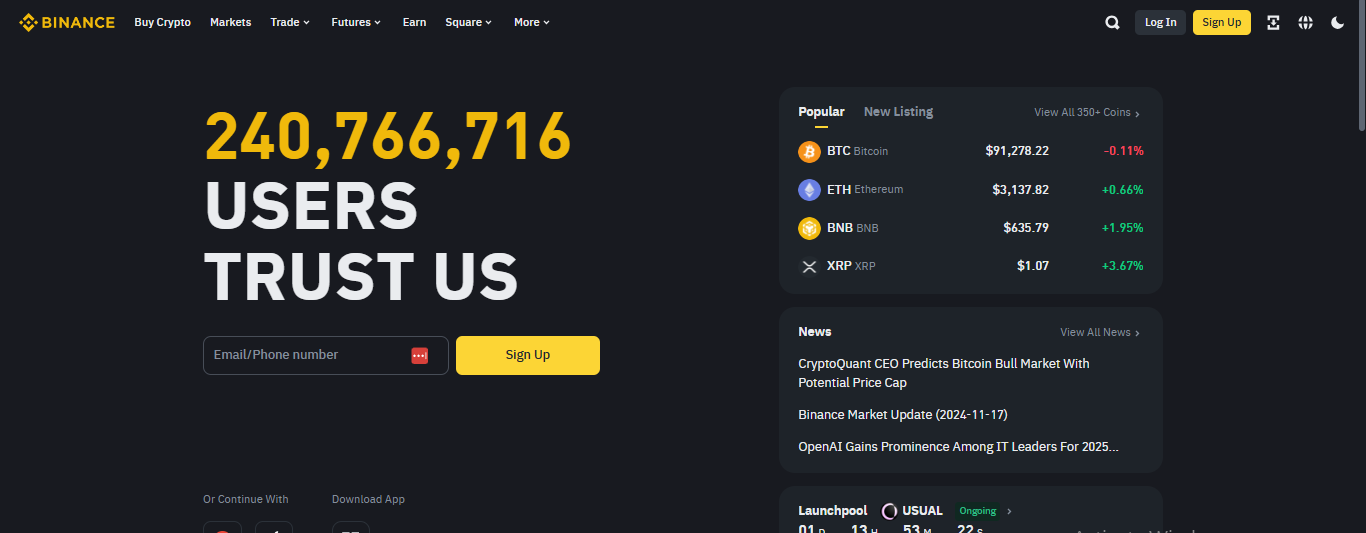Image resolution: width=1366 pixels, height=533 pixels.
Task: Click the XRP change +3.67%
Action: point(1122,266)
